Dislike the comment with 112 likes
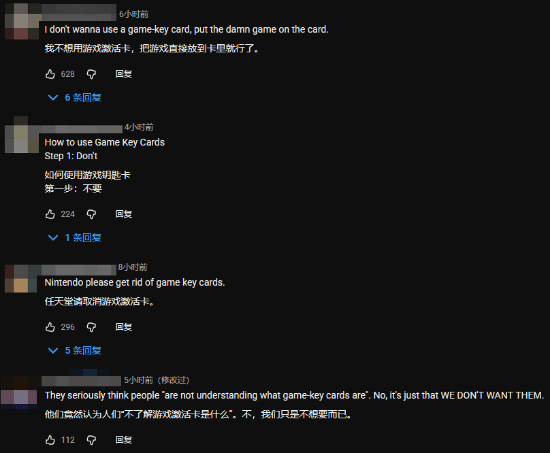Image resolution: width=550 pixels, height=453 pixels. [91, 440]
